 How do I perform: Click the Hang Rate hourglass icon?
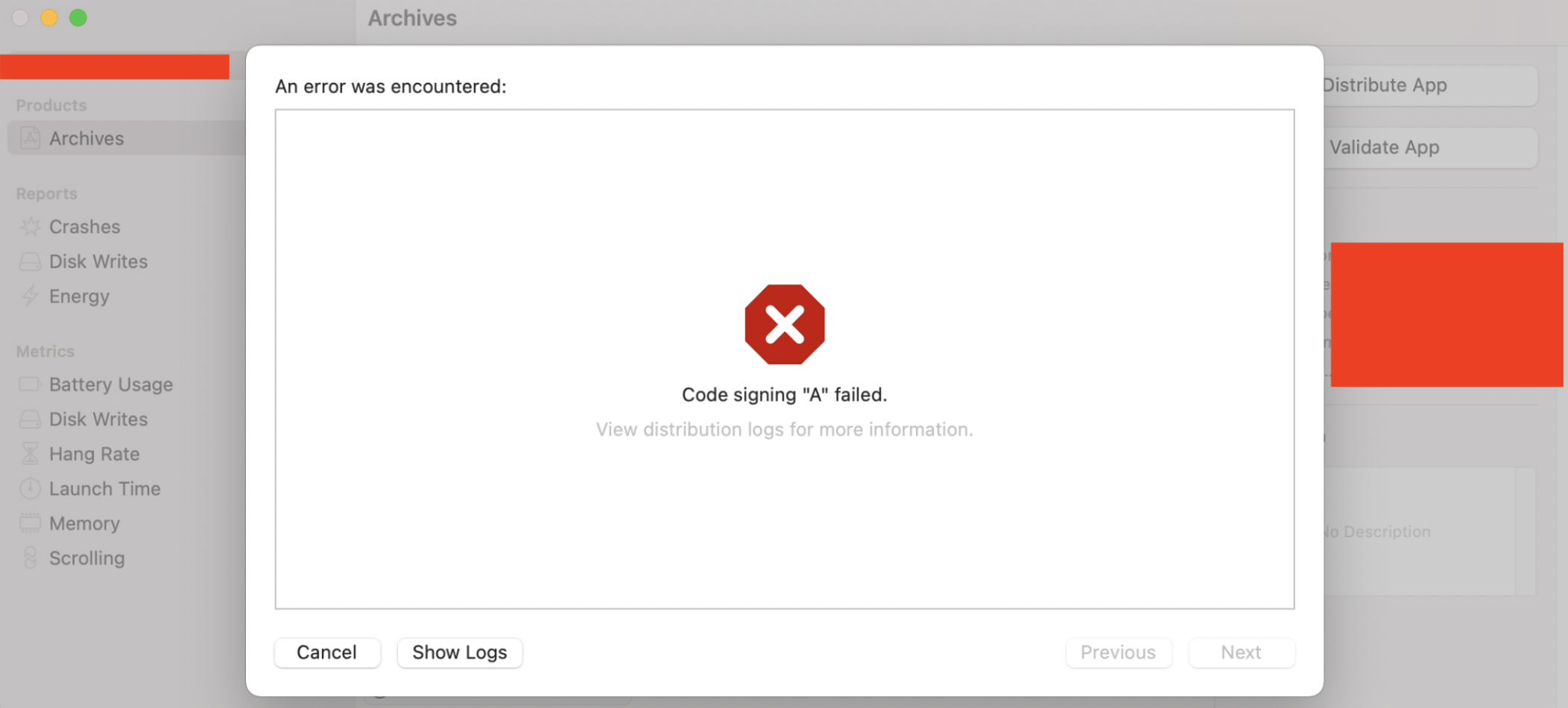click(x=30, y=454)
